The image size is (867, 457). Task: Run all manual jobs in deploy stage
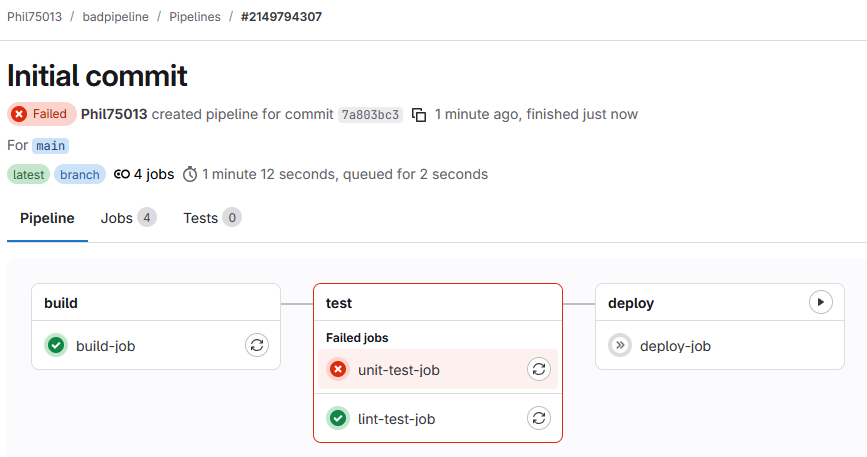pyautogui.click(x=820, y=302)
